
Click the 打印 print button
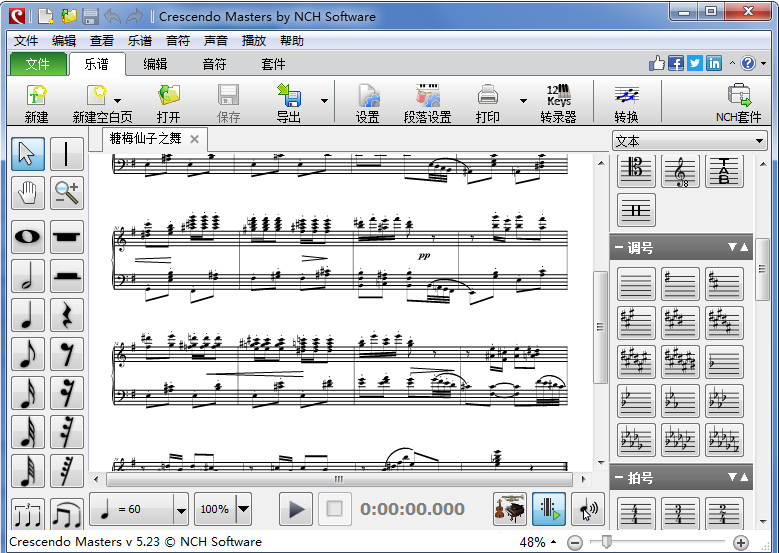click(x=487, y=103)
